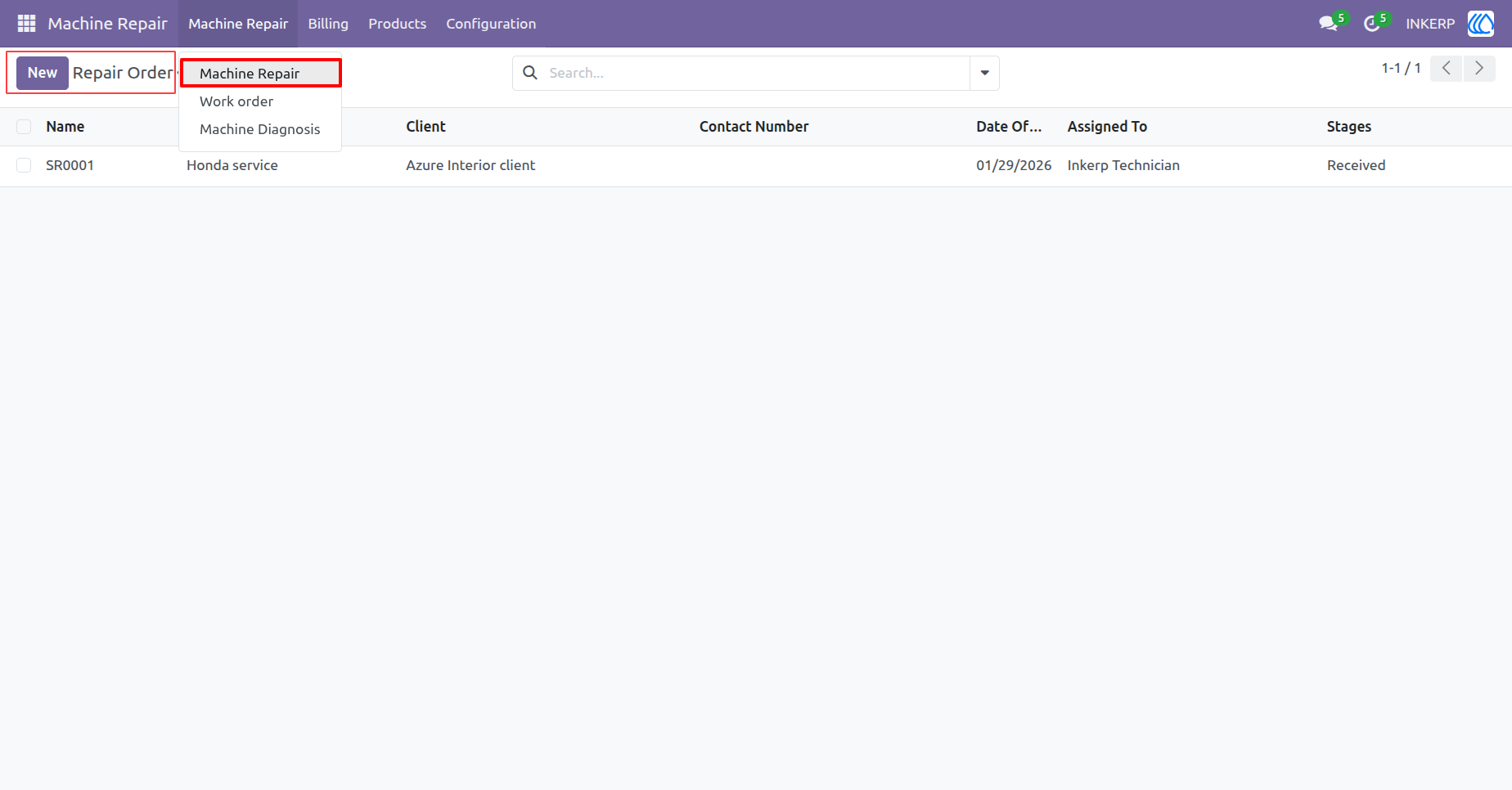Click the INKERP user name
This screenshot has width=1512, height=790.
(x=1430, y=24)
